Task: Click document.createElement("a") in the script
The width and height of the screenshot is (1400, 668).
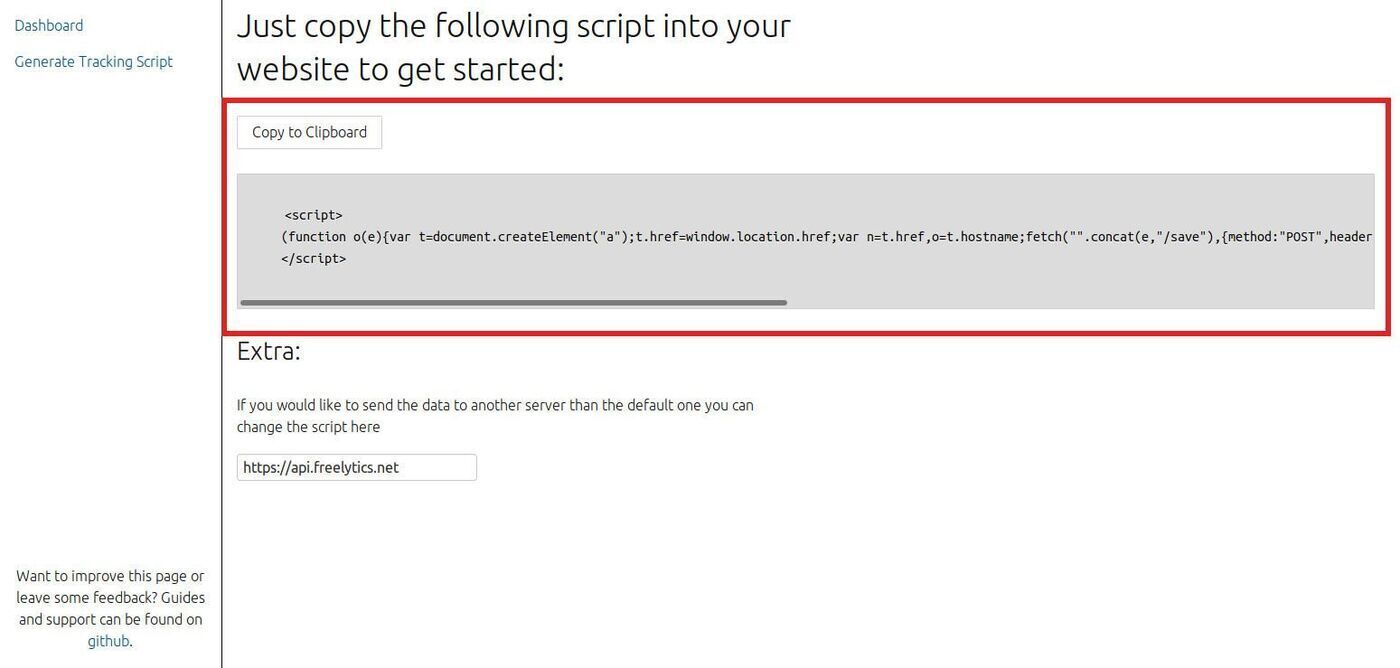Action: (x=522, y=237)
